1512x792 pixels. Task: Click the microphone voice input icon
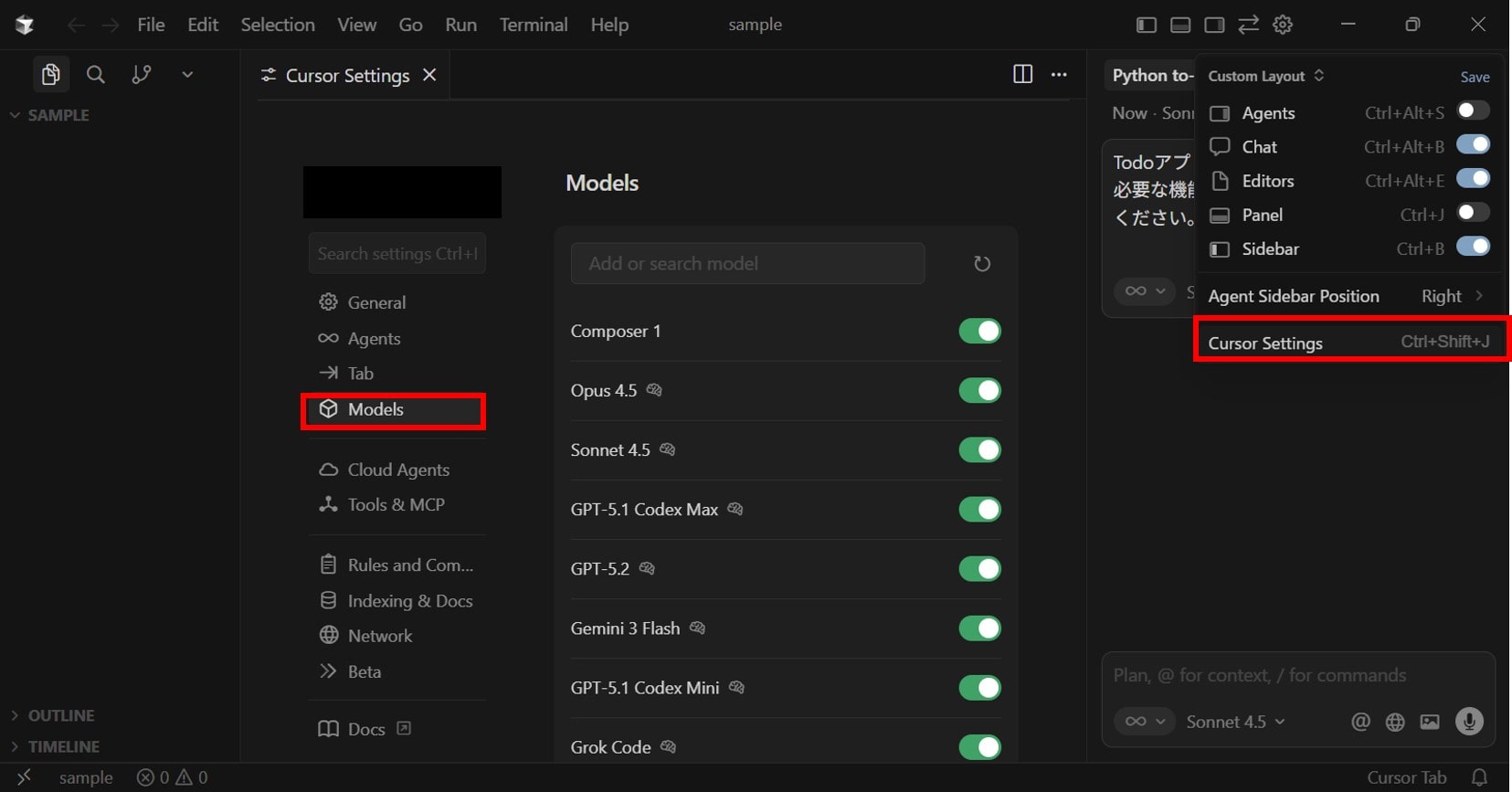pos(1469,722)
